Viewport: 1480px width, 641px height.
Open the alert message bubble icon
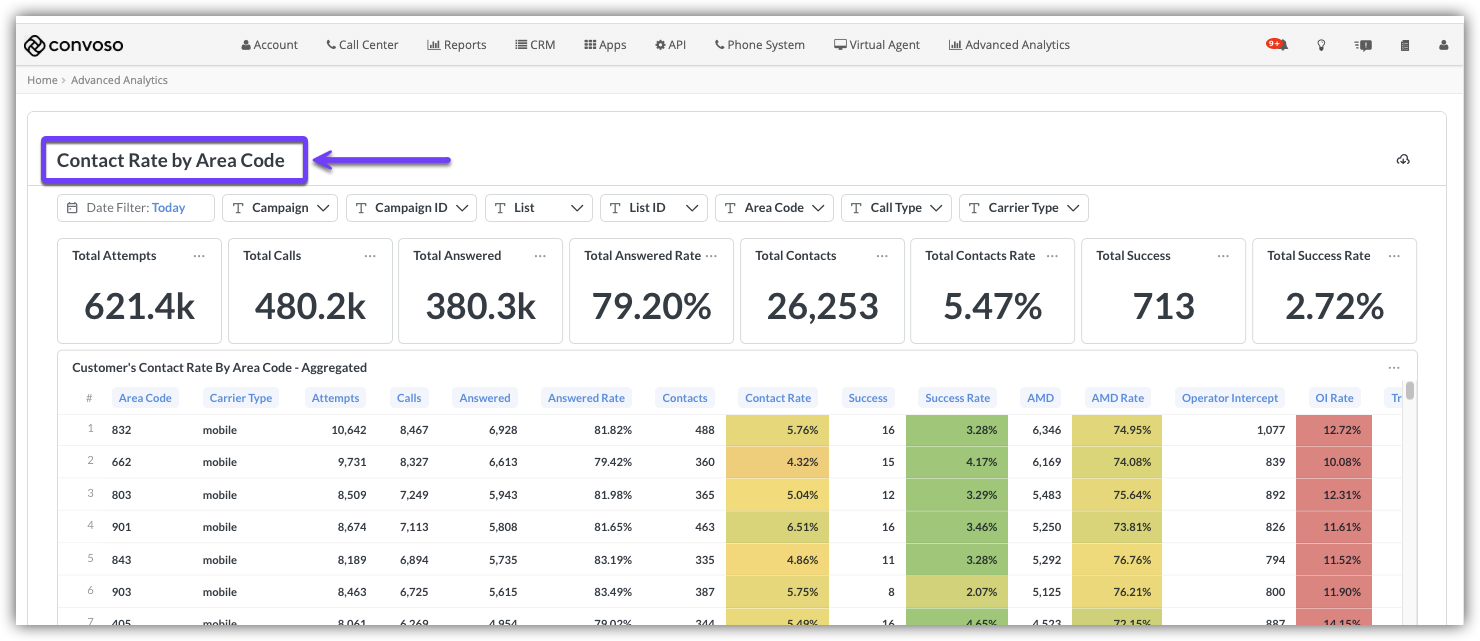1363,45
